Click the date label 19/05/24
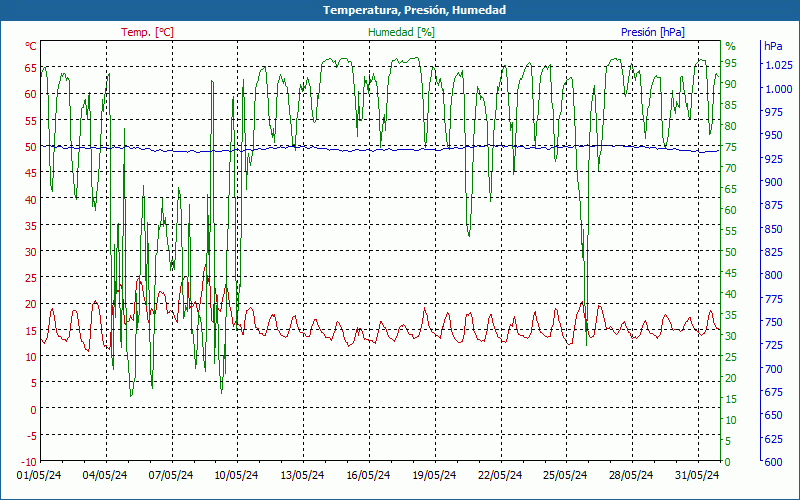This screenshot has width=800, height=500. [434, 476]
